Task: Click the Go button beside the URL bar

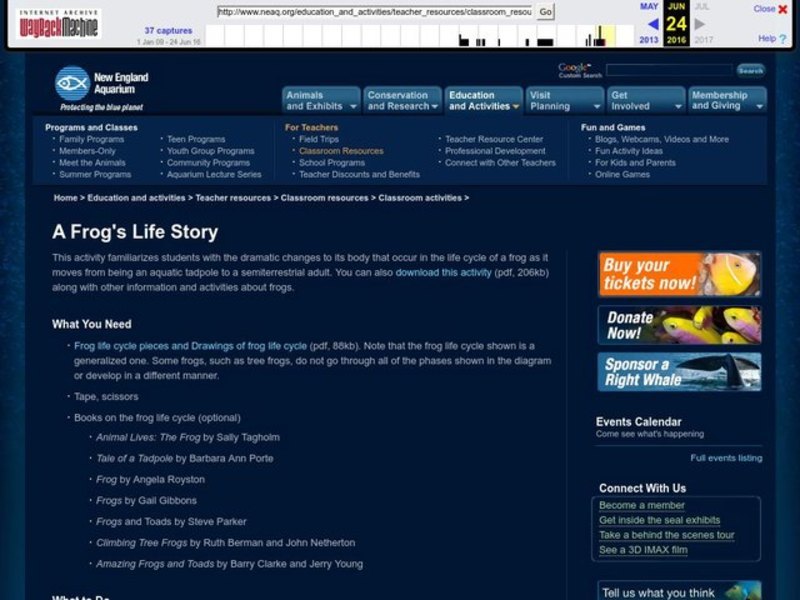Action: point(544,13)
